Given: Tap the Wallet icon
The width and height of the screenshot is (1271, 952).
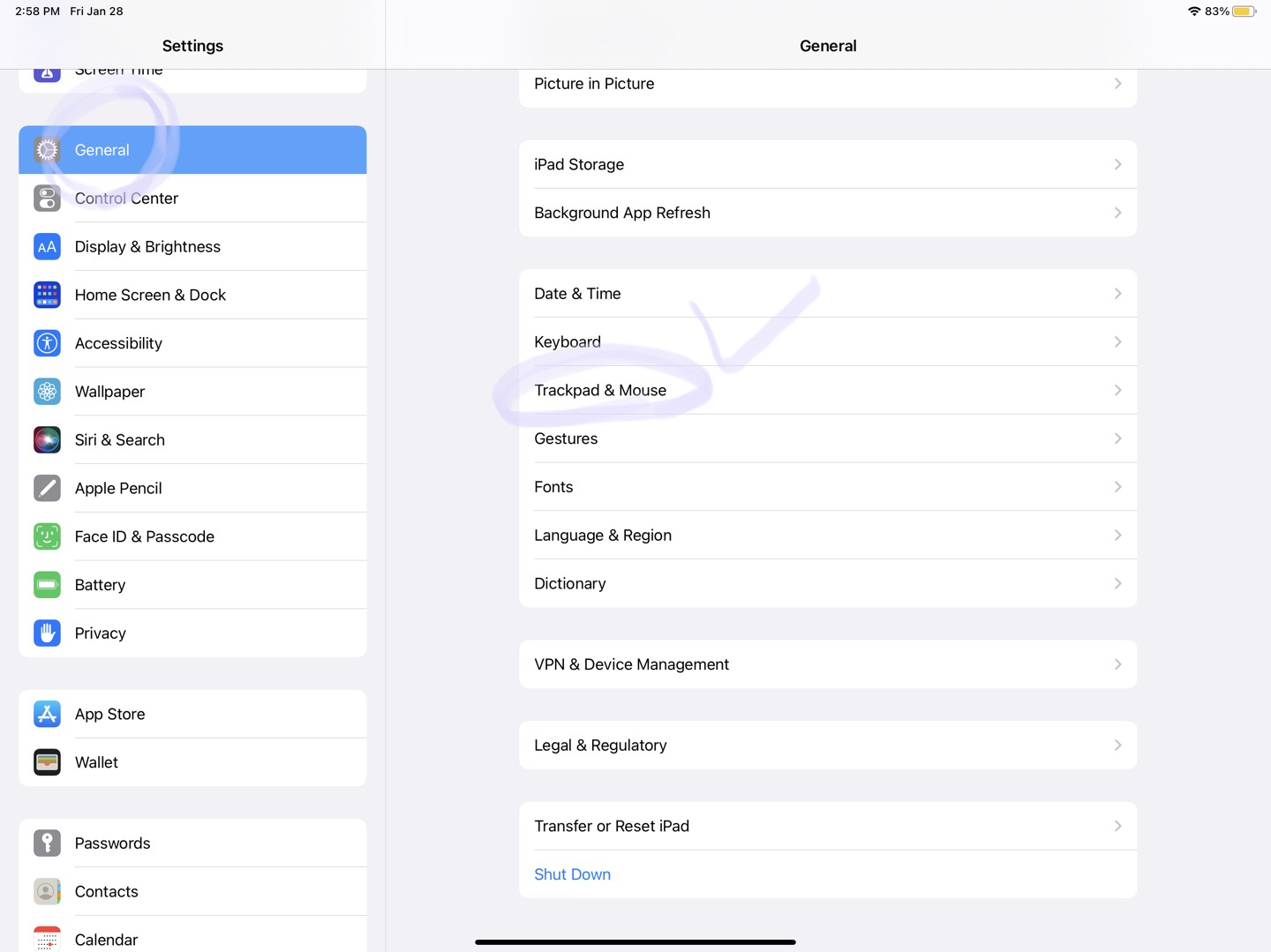Looking at the screenshot, I should (47, 762).
